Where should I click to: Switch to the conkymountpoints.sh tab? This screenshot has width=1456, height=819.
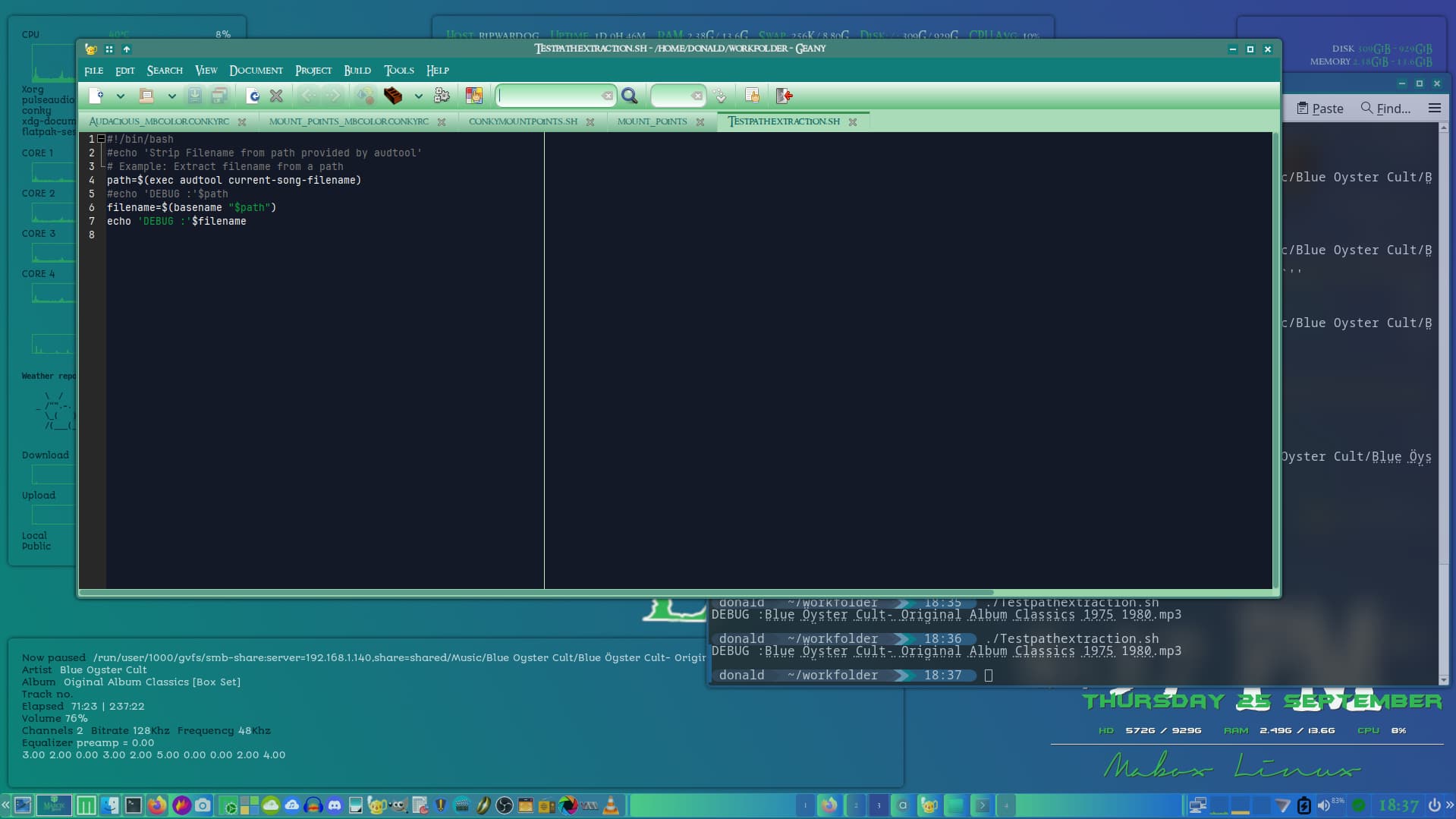point(523,121)
